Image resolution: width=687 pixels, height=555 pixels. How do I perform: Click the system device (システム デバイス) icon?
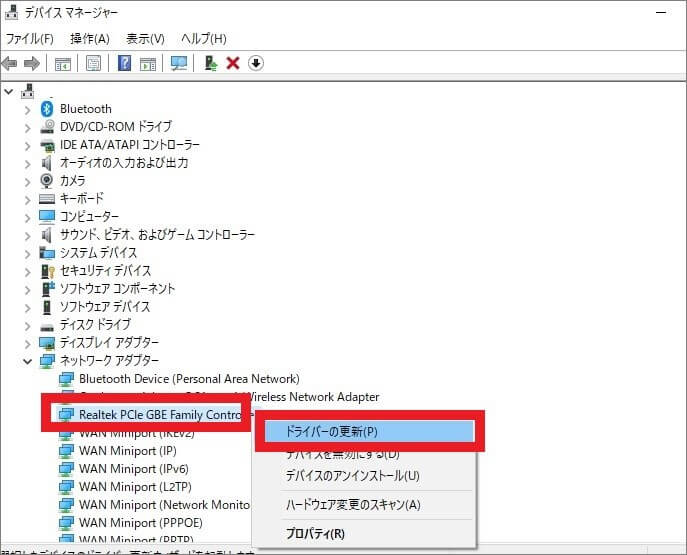point(47,253)
